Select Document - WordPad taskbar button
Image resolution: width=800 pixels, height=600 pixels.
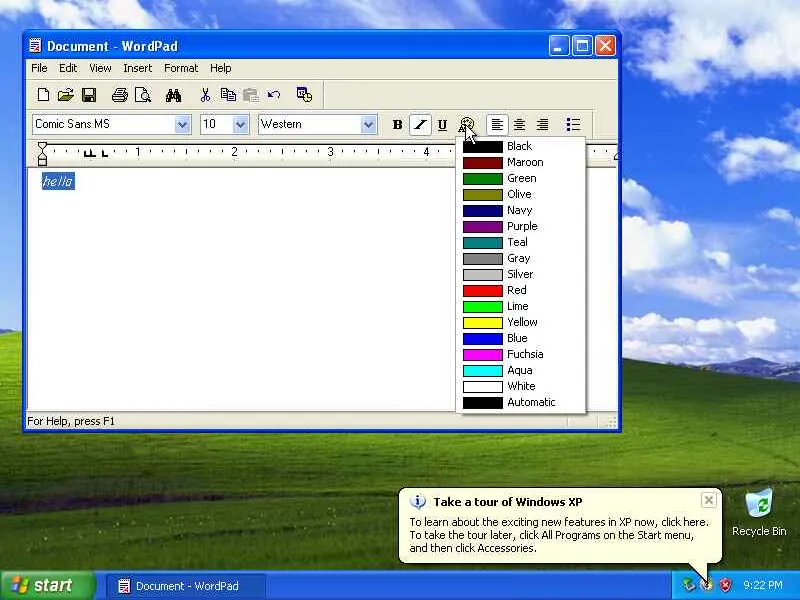pos(186,586)
